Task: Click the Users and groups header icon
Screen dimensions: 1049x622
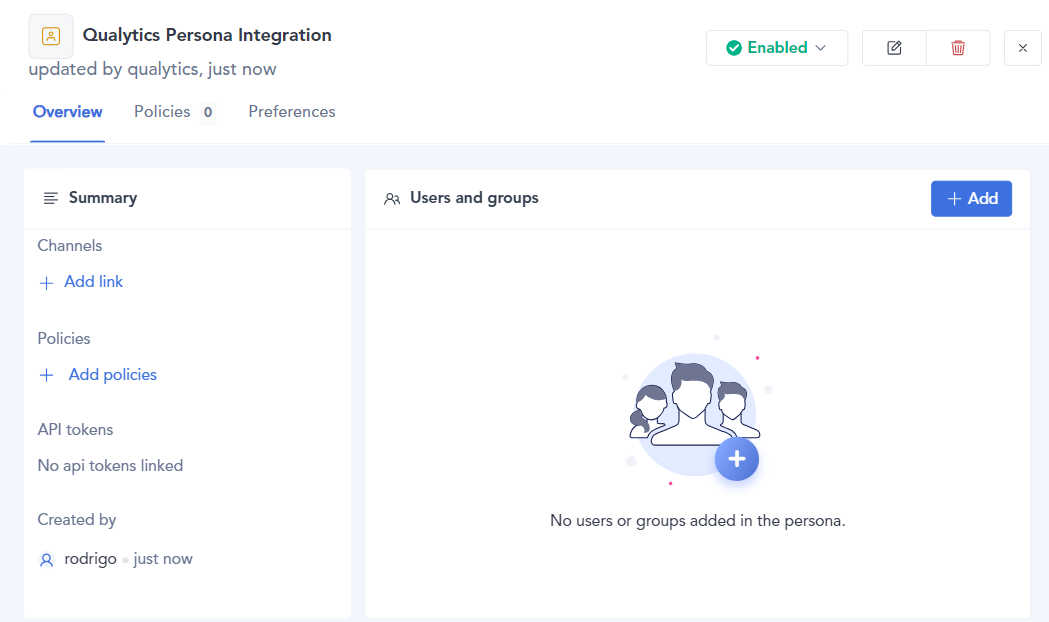Action: point(392,199)
